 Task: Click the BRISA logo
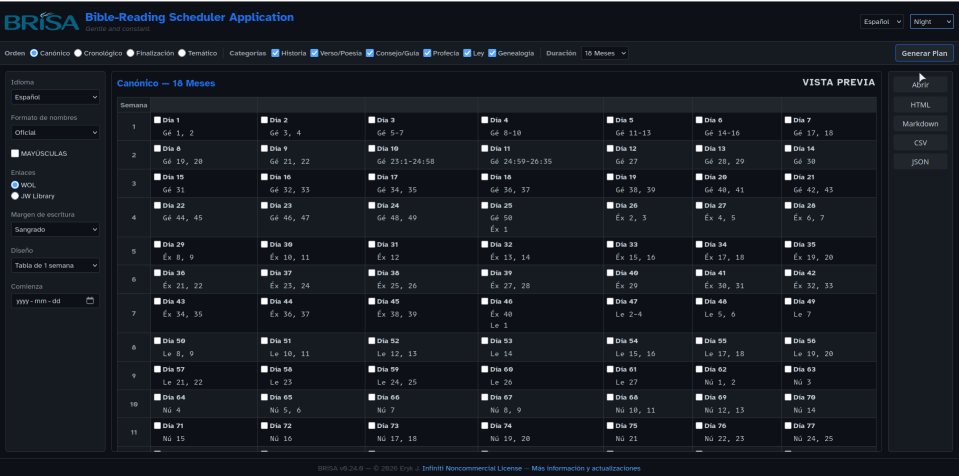42,21
